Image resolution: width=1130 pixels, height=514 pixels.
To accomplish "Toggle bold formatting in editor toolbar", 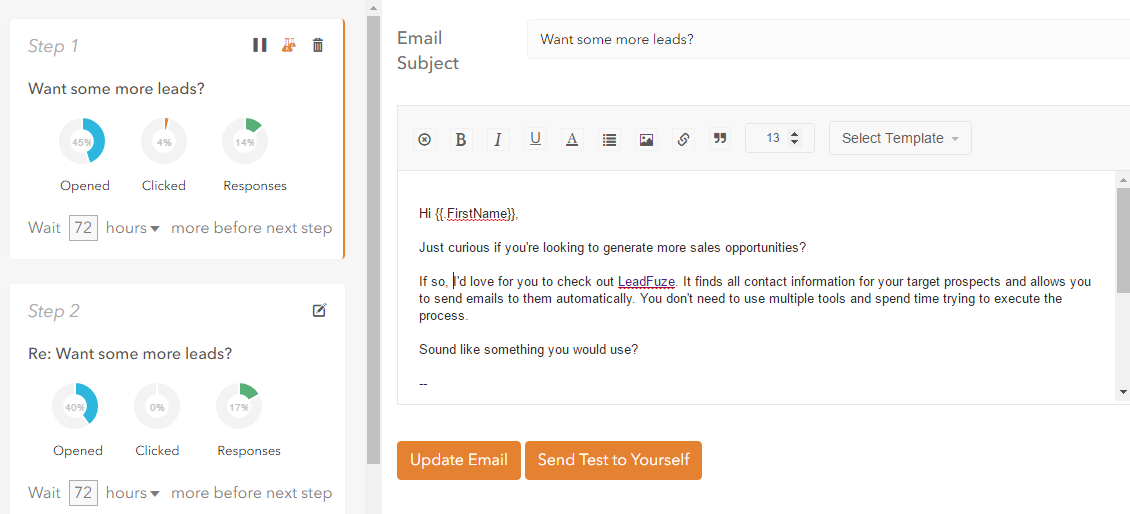I will [461, 139].
